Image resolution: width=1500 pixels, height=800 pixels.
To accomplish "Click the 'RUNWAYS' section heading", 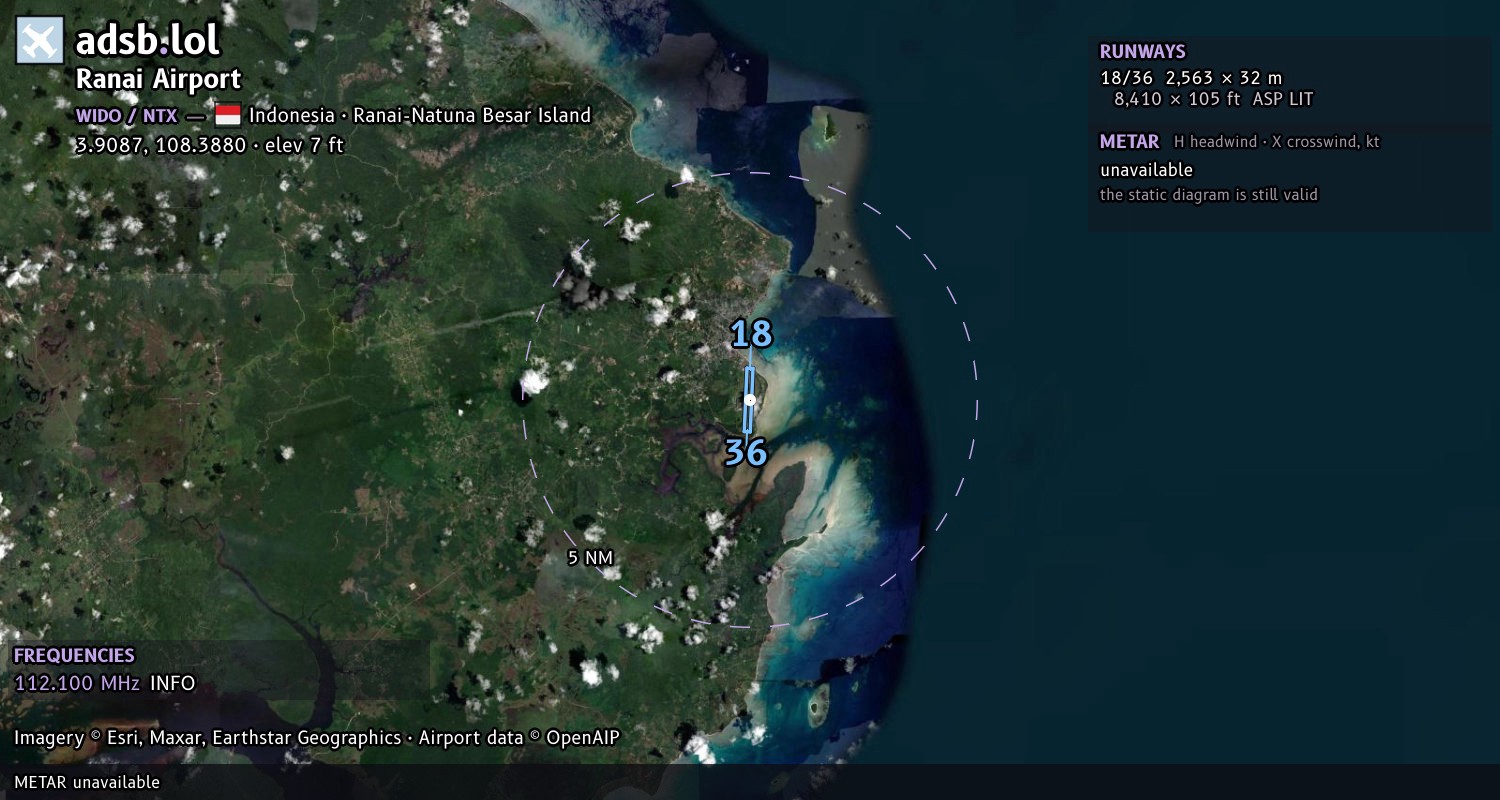I will coord(1142,52).
